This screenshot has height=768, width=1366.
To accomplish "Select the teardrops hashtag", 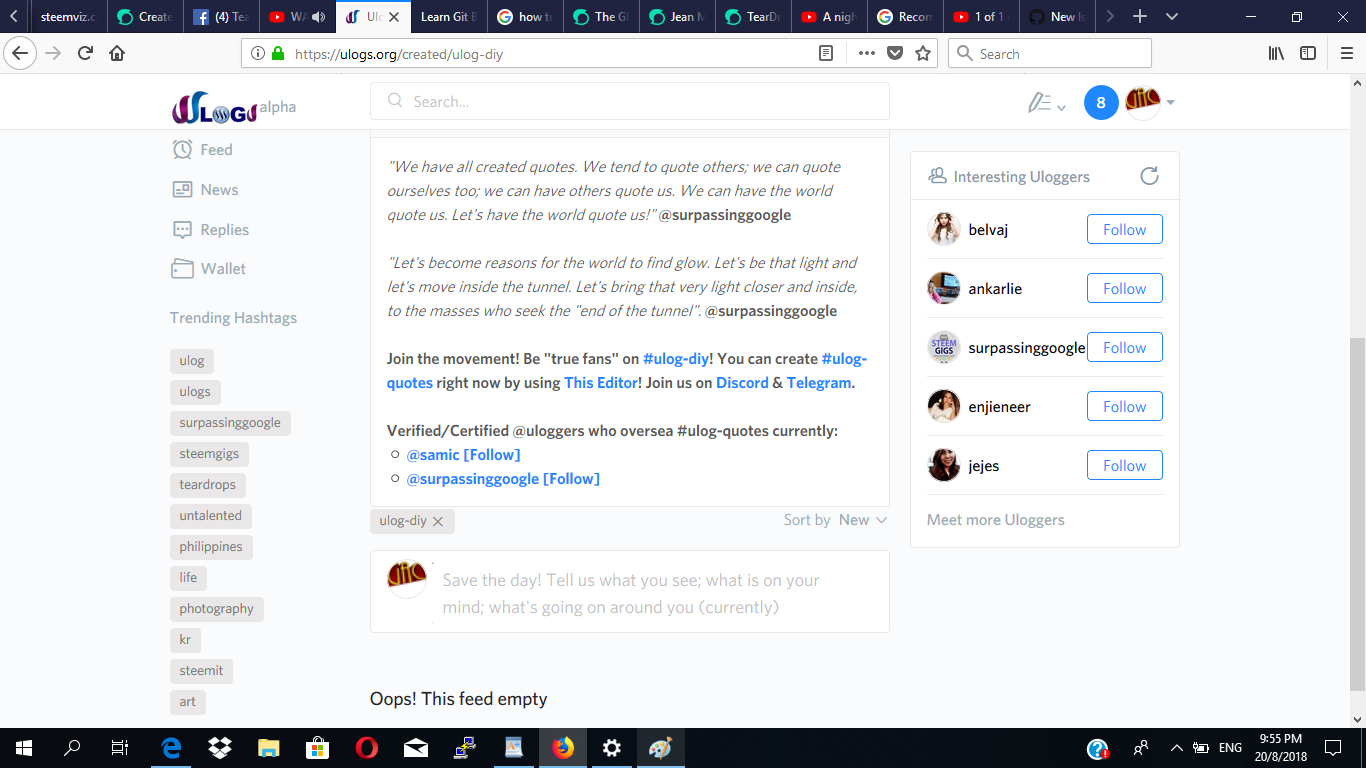I will point(208,485).
